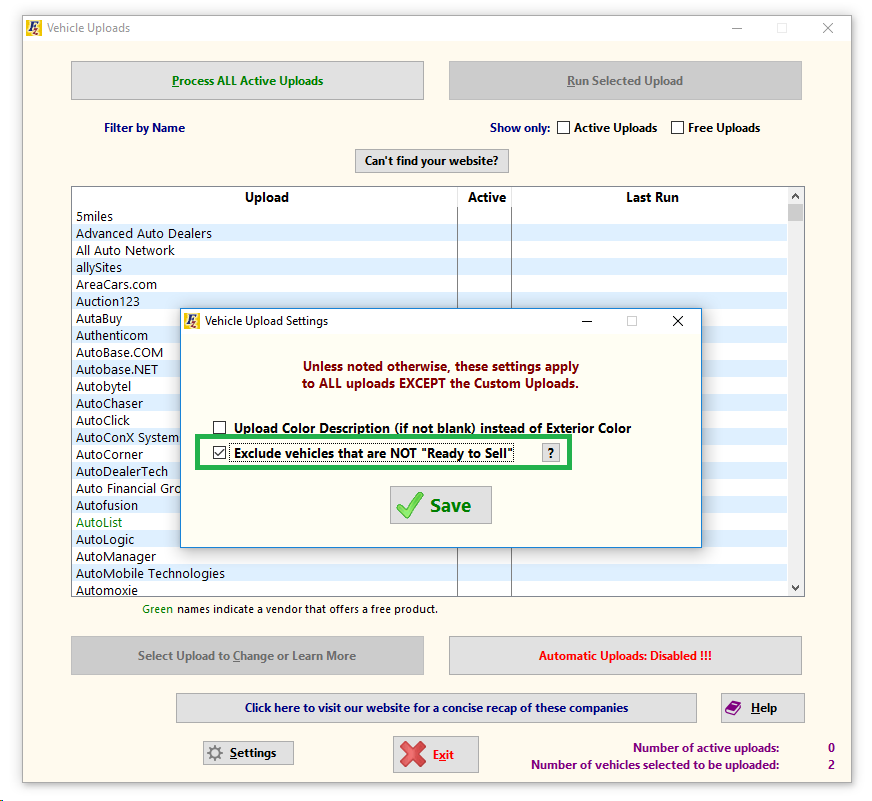Check the Free Uploads filter box
Screen dimensions: 872x801
coord(677,128)
